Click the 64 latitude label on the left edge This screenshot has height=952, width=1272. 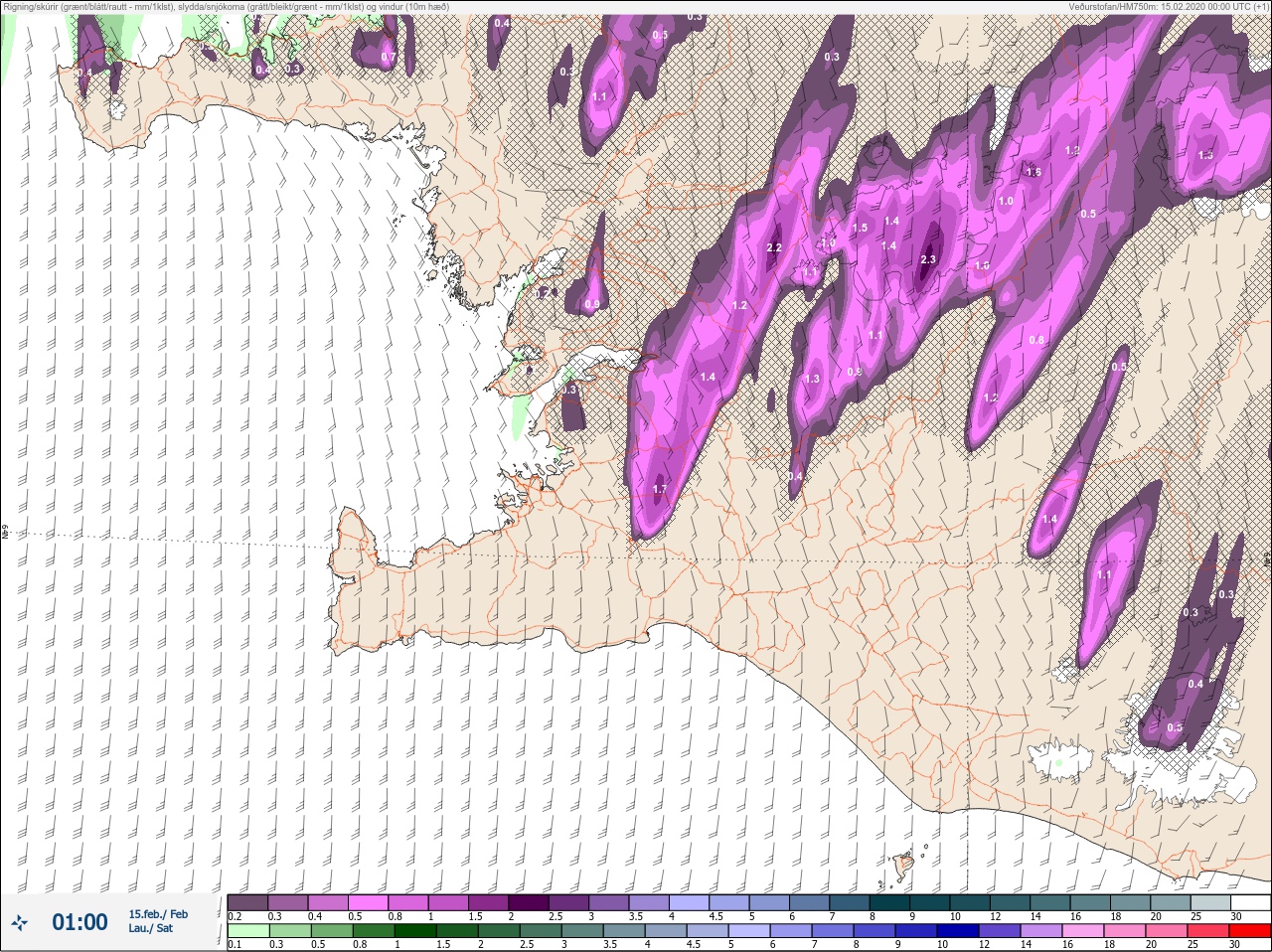pyautogui.click(x=5, y=533)
